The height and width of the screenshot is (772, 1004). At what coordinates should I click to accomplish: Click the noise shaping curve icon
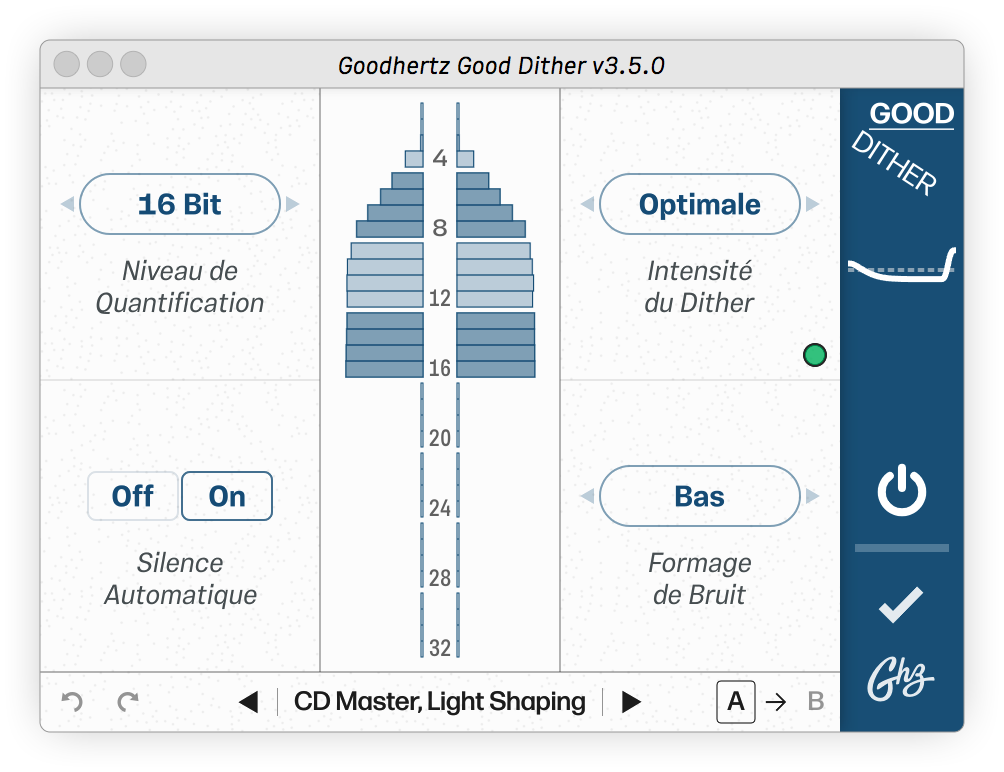(x=902, y=265)
